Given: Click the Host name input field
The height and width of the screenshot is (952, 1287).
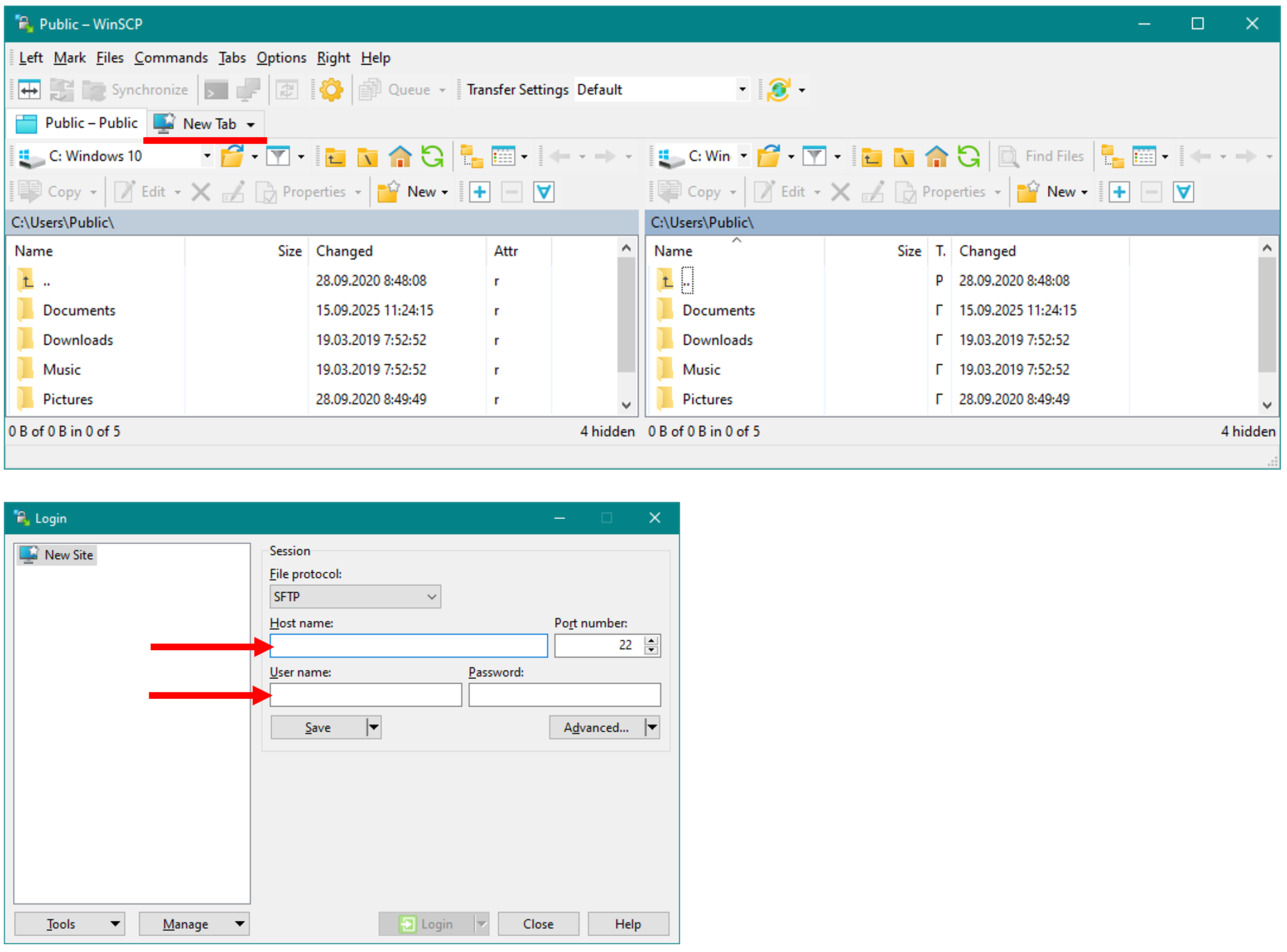Looking at the screenshot, I should pos(408,646).
